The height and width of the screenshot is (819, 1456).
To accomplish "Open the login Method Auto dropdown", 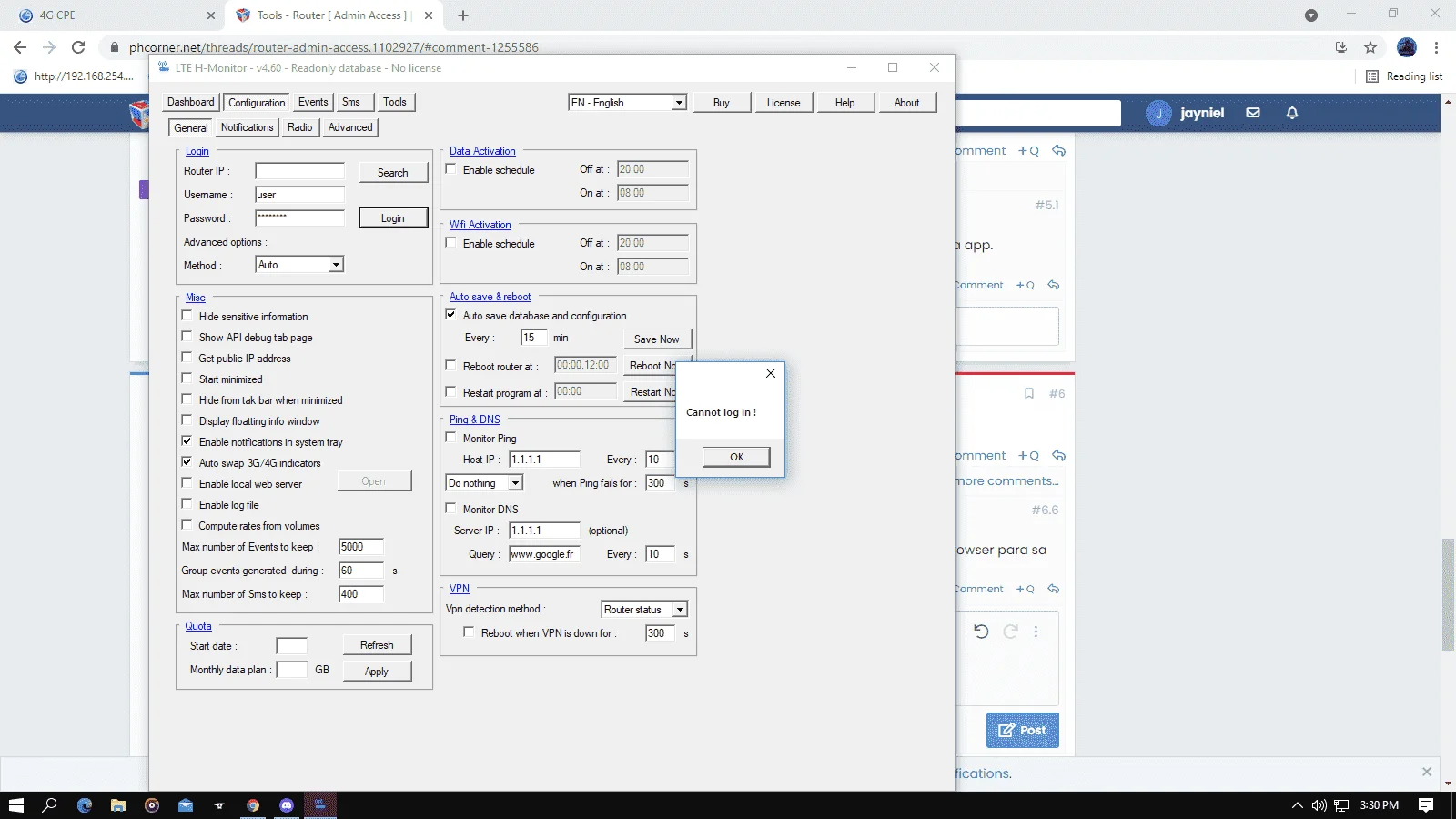I will tap(299, 265).
